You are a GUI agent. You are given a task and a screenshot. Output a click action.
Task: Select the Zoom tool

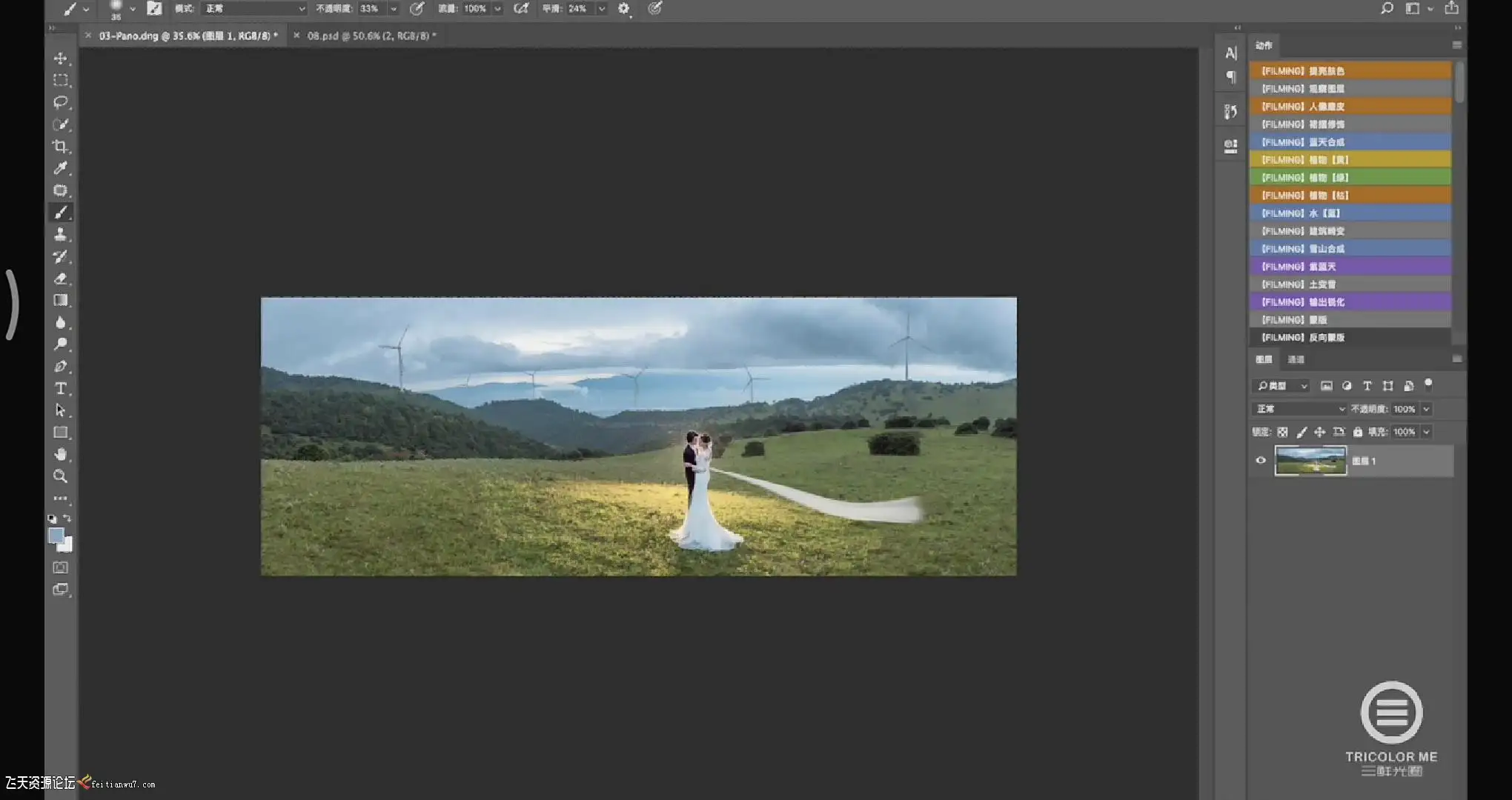click(61, 476)
